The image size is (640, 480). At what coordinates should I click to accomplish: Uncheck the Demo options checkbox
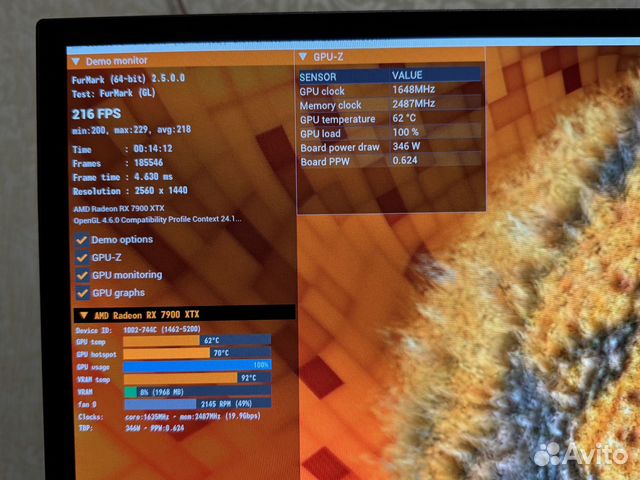click(x=82, y=240)
